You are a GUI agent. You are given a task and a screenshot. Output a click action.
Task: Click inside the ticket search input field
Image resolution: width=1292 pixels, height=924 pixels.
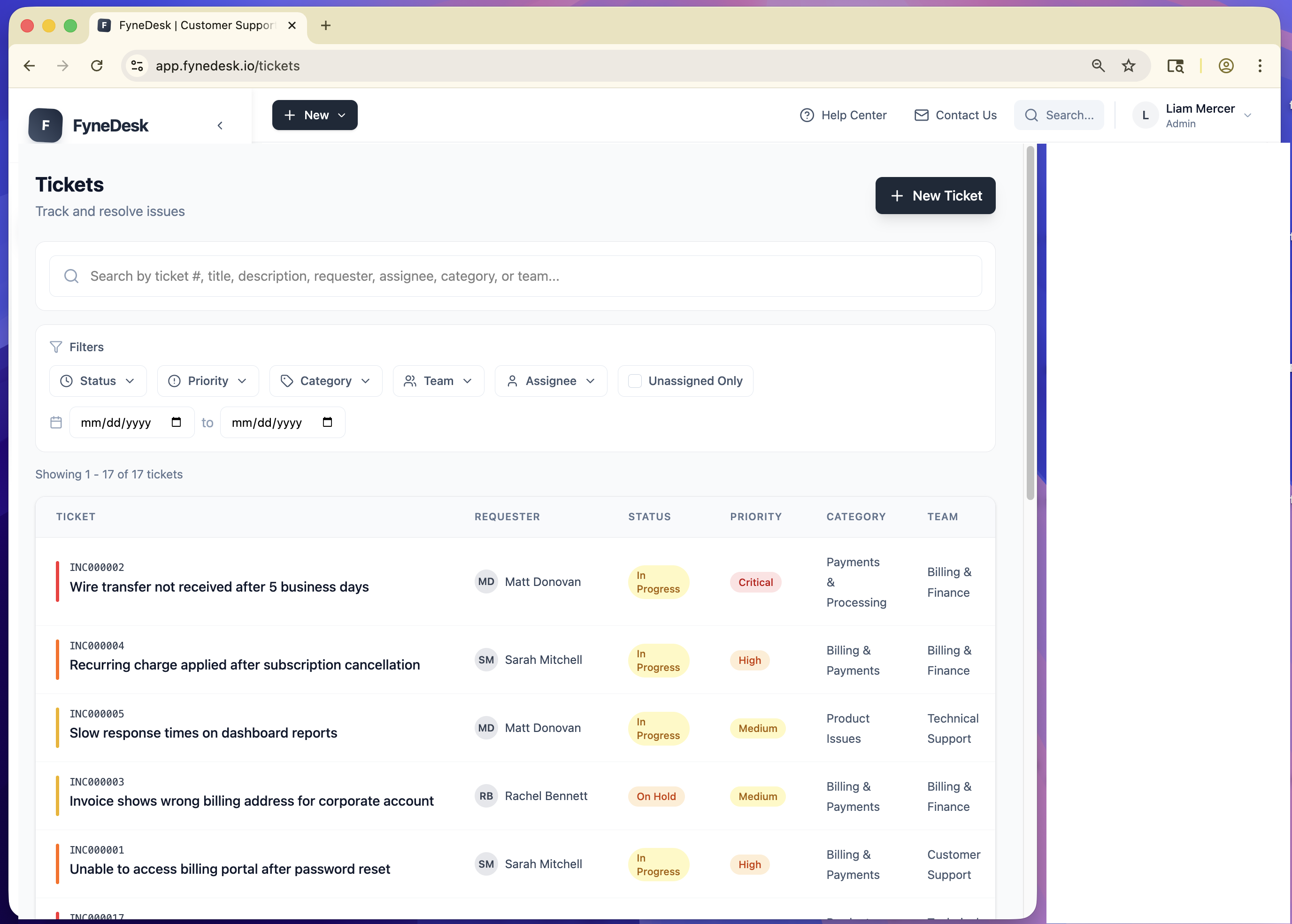coord(398,276)
